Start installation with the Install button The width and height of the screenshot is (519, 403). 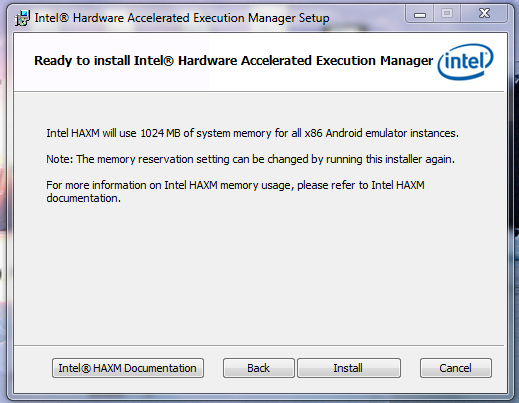(x=348, y=368)
